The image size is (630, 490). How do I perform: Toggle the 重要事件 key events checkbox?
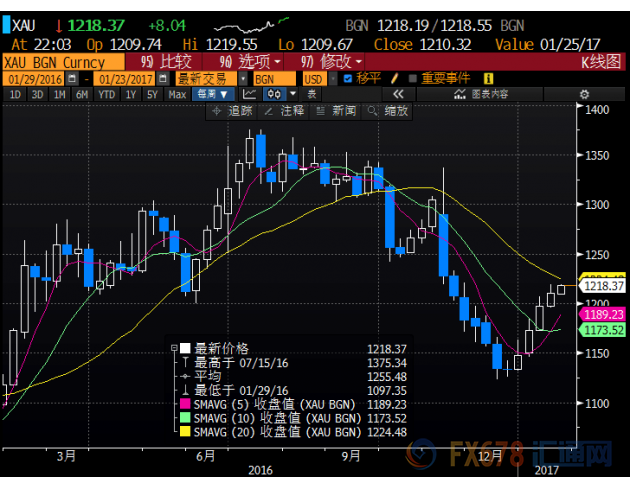click(411, 77)
